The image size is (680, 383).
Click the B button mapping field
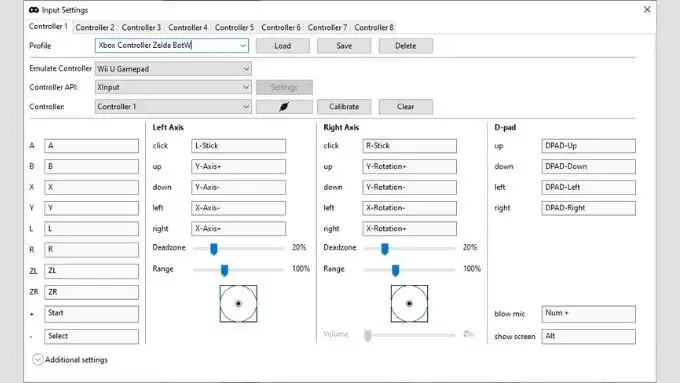tap(92, 167)
